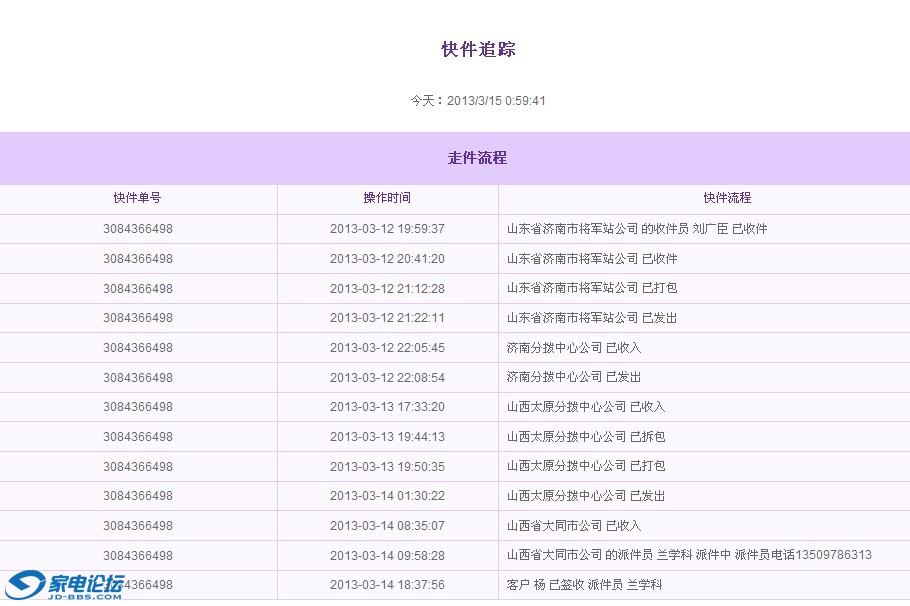Click tracking number in the 19:59:37 row
Viewport: 910px width, 606px height.
point(138,229)
